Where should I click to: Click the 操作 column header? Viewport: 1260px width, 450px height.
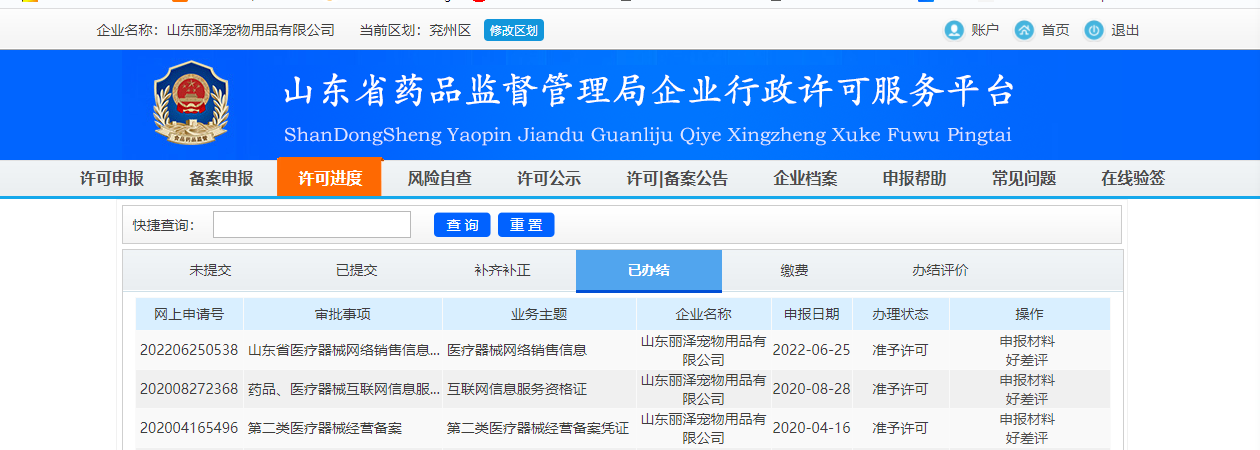click(x=1029, y=314)
